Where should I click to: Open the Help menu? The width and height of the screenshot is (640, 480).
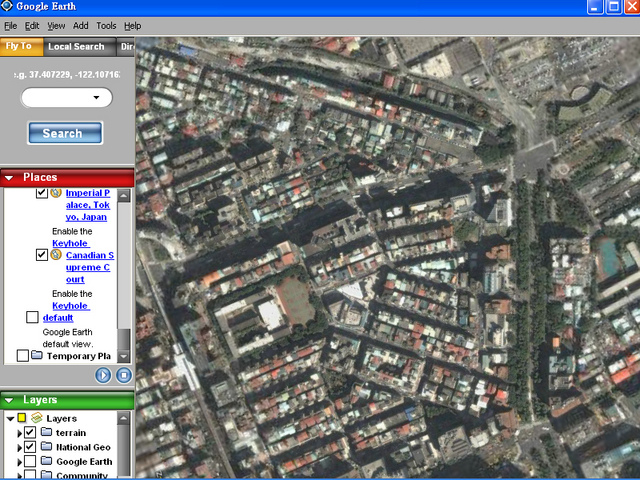(133, 26)
